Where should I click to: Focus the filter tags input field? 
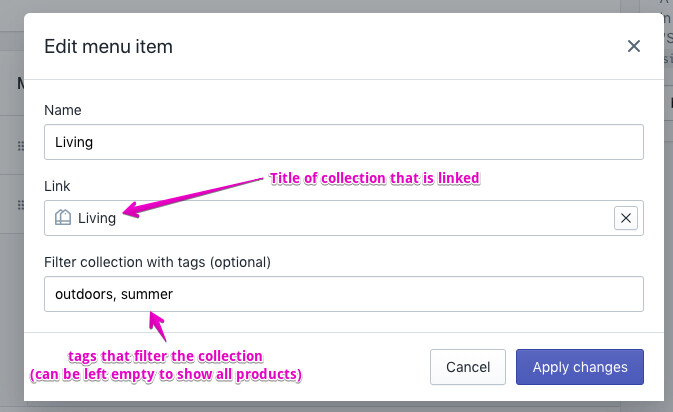pyautogui.click(x=344, y=294)
